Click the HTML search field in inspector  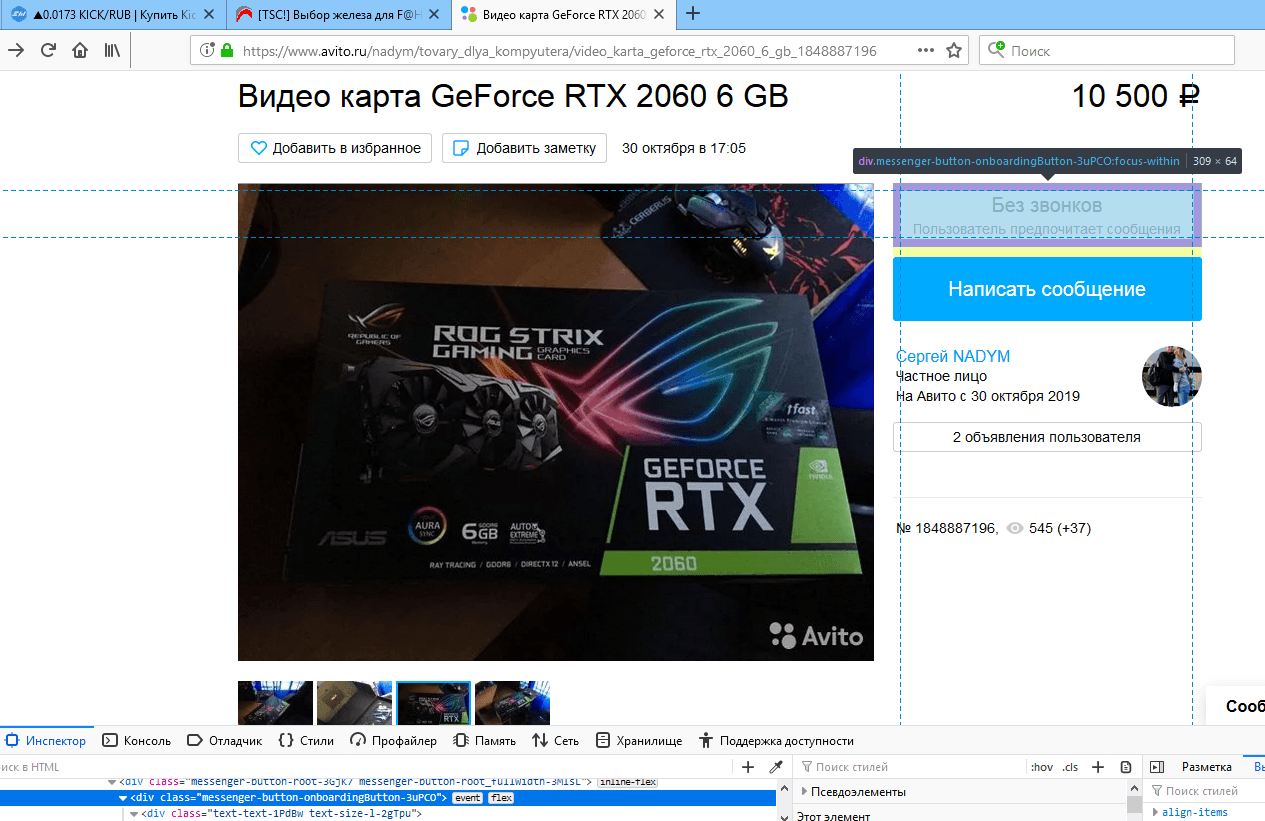pos(365,767)
